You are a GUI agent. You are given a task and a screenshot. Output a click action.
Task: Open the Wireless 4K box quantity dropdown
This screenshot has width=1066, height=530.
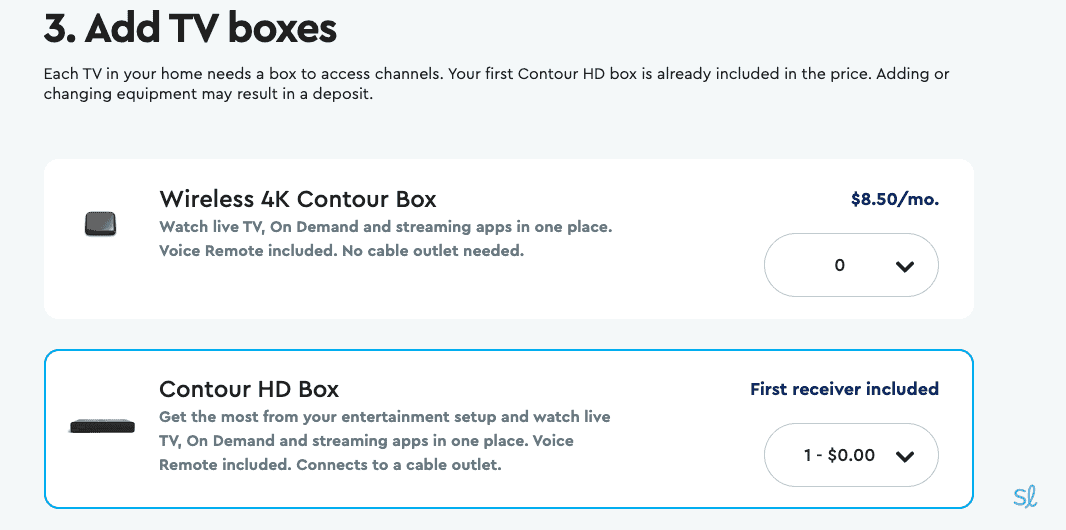point(850,265)
